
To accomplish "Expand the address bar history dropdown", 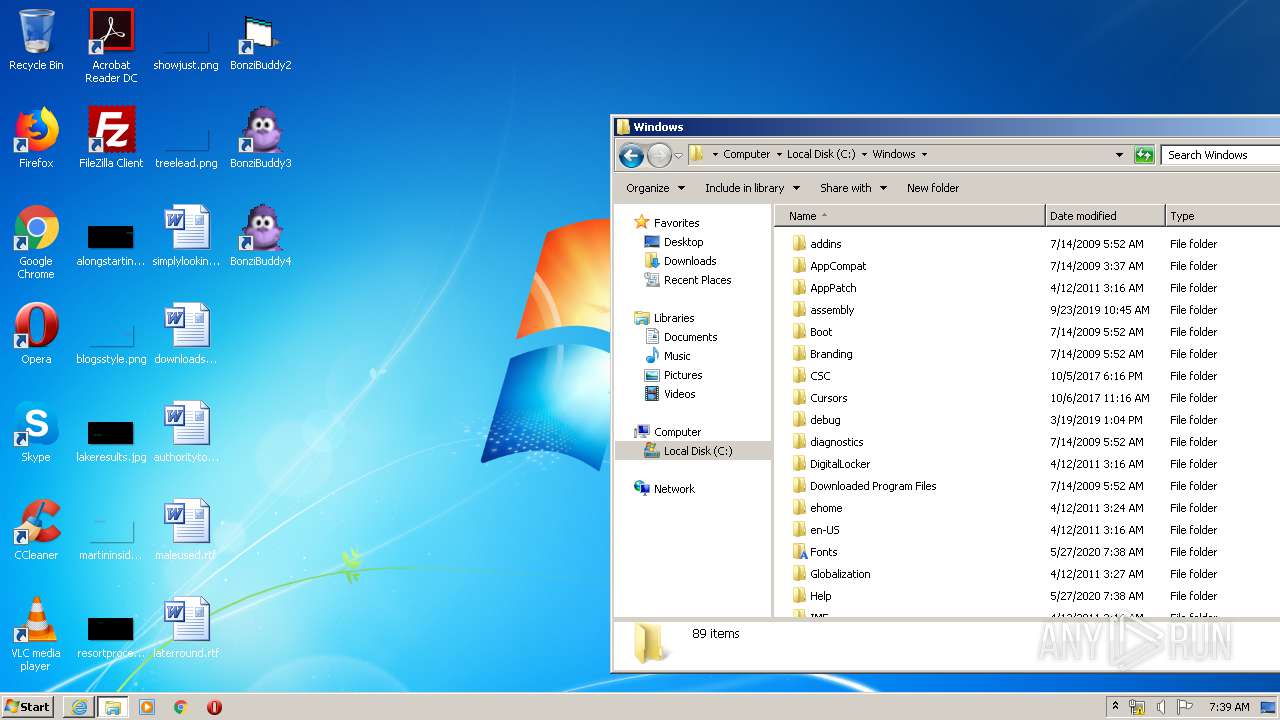I will (1119, 155).
